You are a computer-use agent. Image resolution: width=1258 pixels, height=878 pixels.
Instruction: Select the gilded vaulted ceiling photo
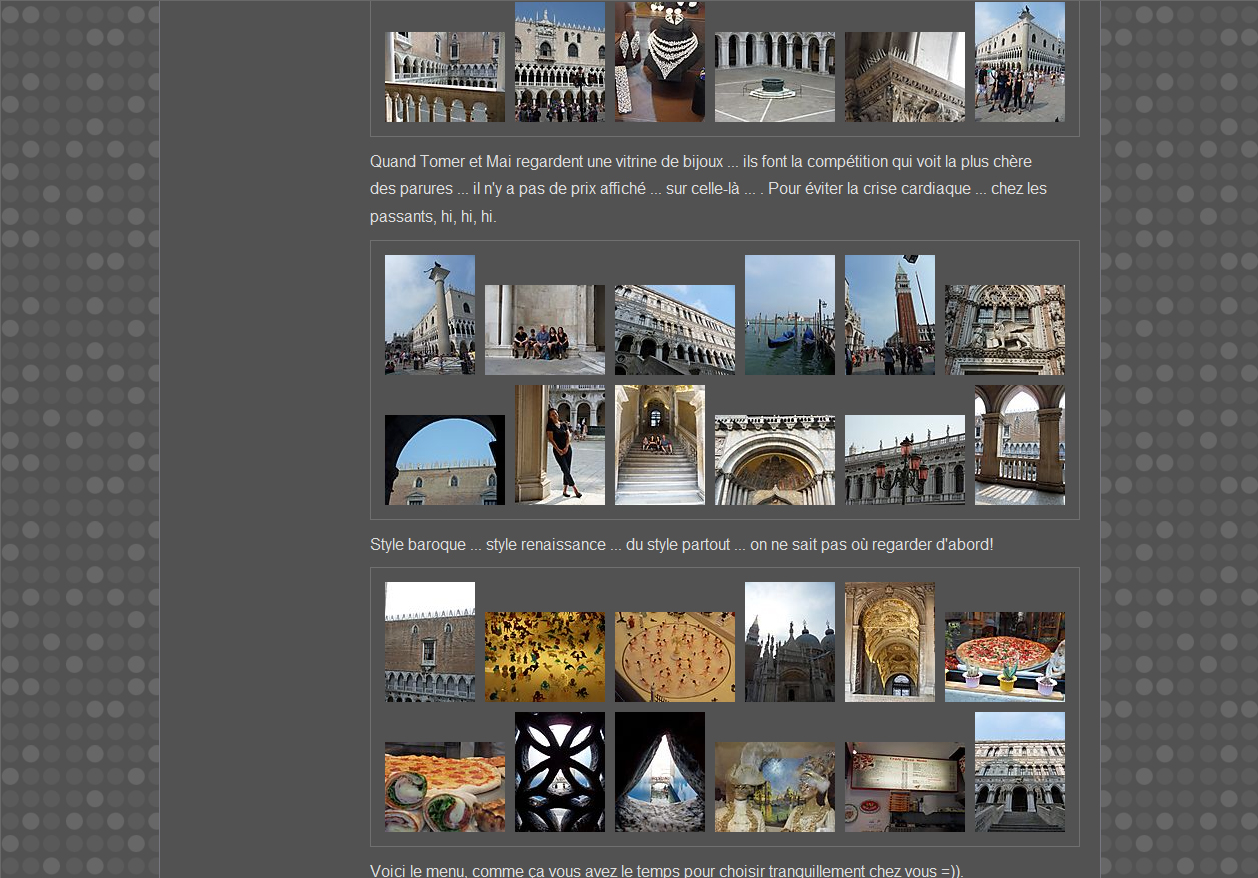pos(889,642)
